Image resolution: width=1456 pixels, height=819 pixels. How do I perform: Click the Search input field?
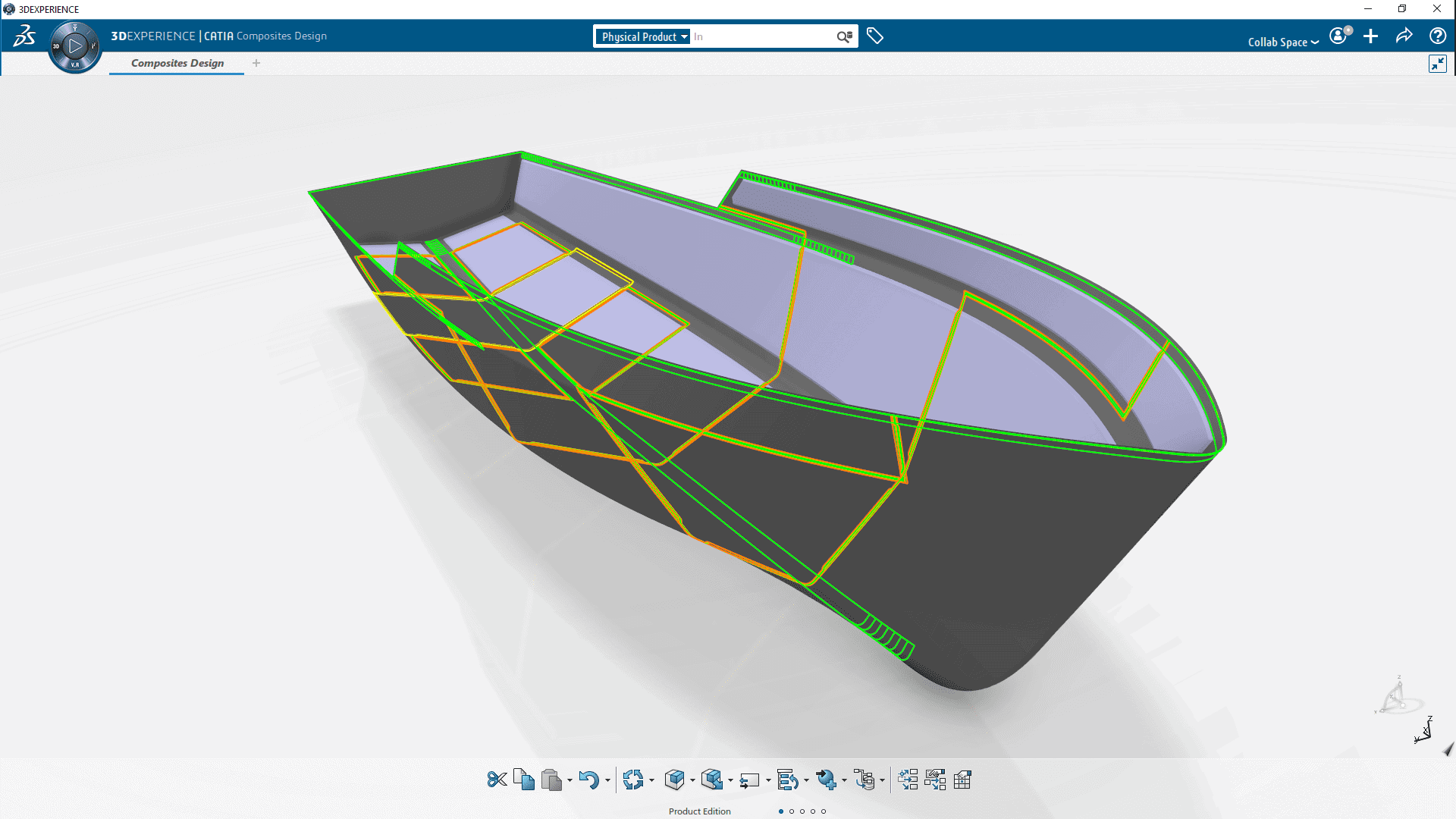click(x=762, y=36)
